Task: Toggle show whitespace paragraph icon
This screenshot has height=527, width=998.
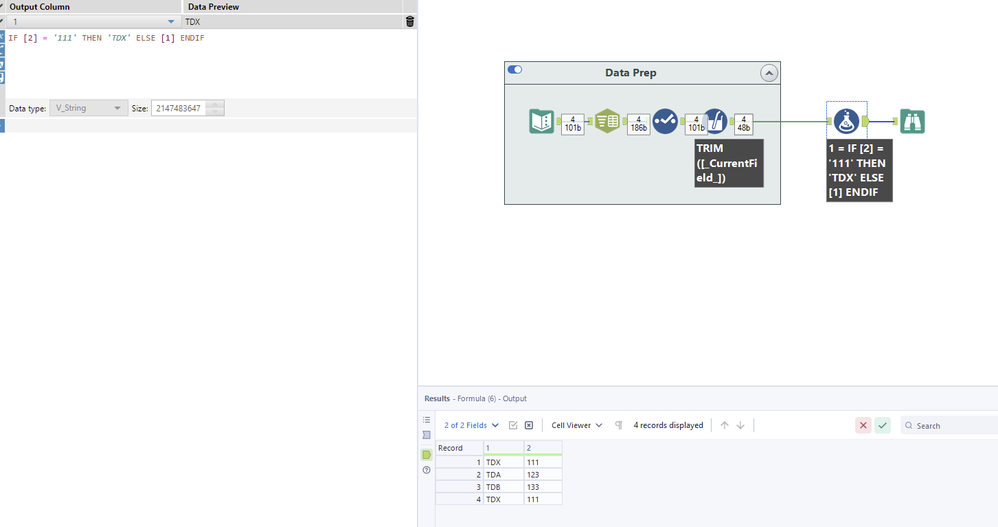Action: click(618, 425)
